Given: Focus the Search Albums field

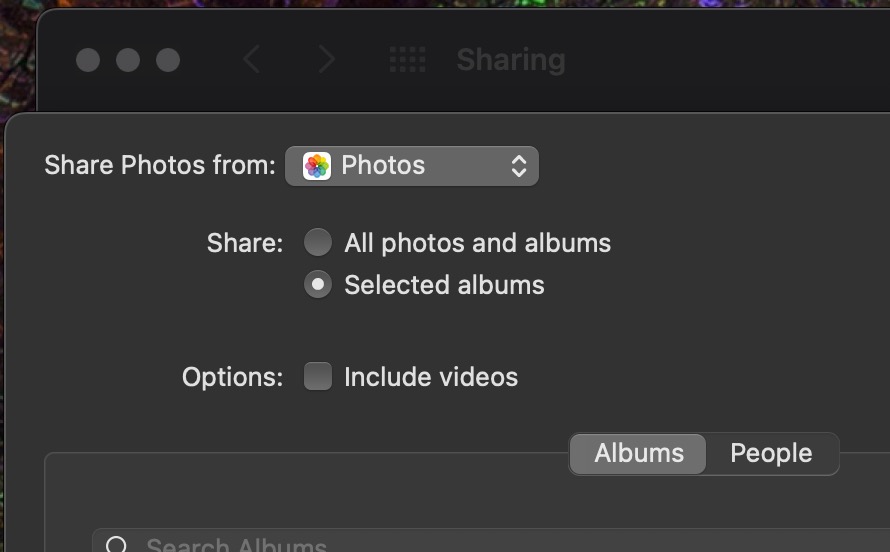Looking at the screenshot, I should [x=491, y=541].
